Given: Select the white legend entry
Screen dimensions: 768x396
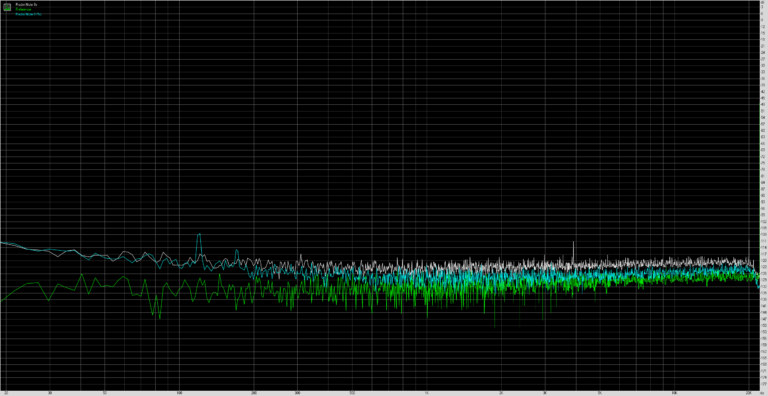Looking at the screenshot, I should point(26,4).
